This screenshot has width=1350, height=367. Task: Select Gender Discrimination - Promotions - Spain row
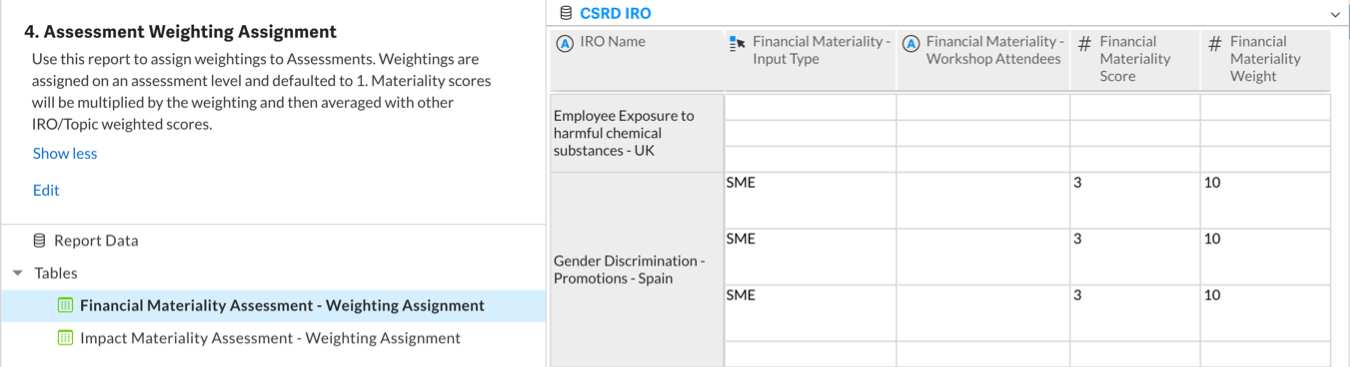point(637,270)
